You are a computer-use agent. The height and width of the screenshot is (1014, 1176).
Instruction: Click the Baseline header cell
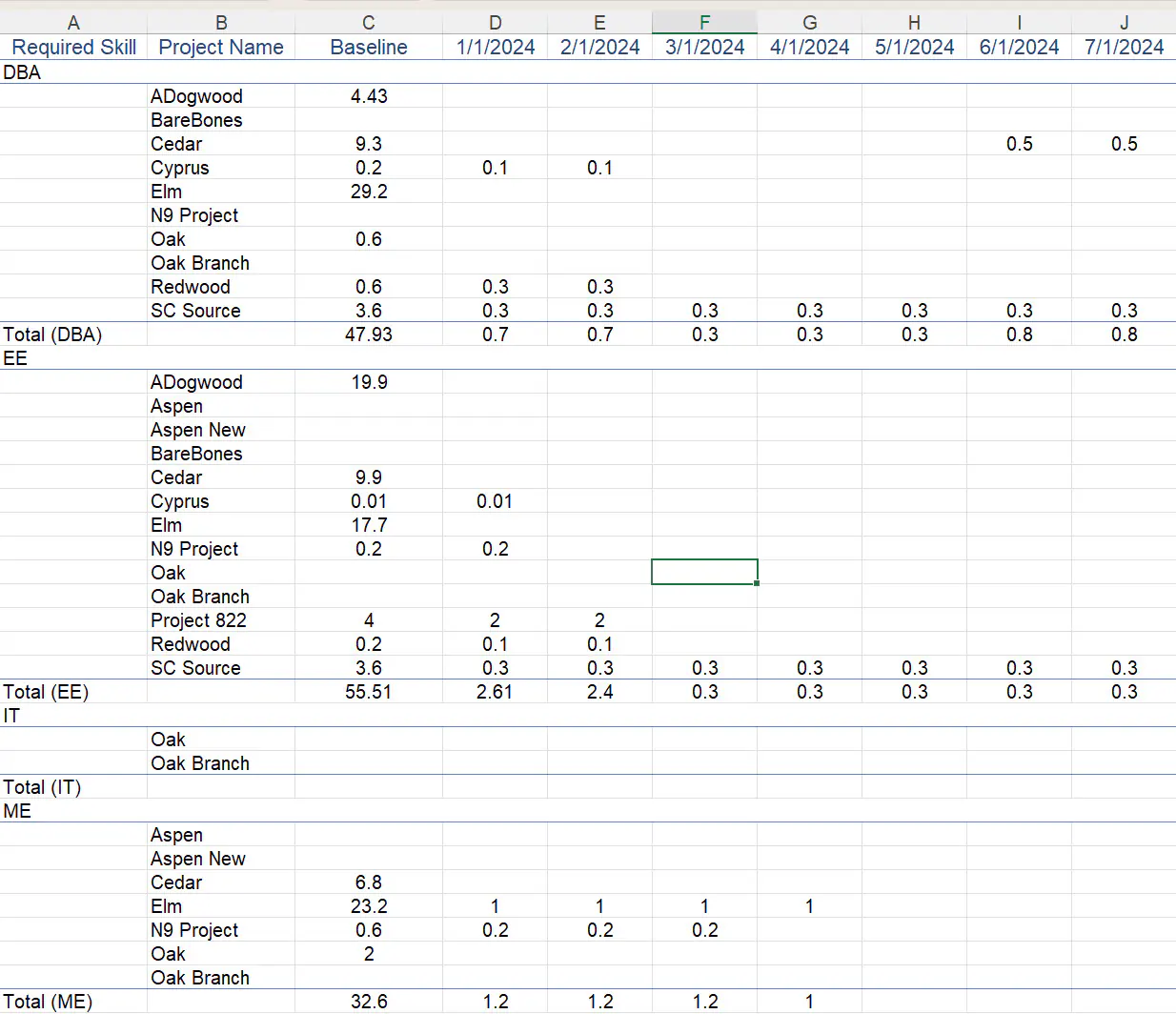coord(369,48)
